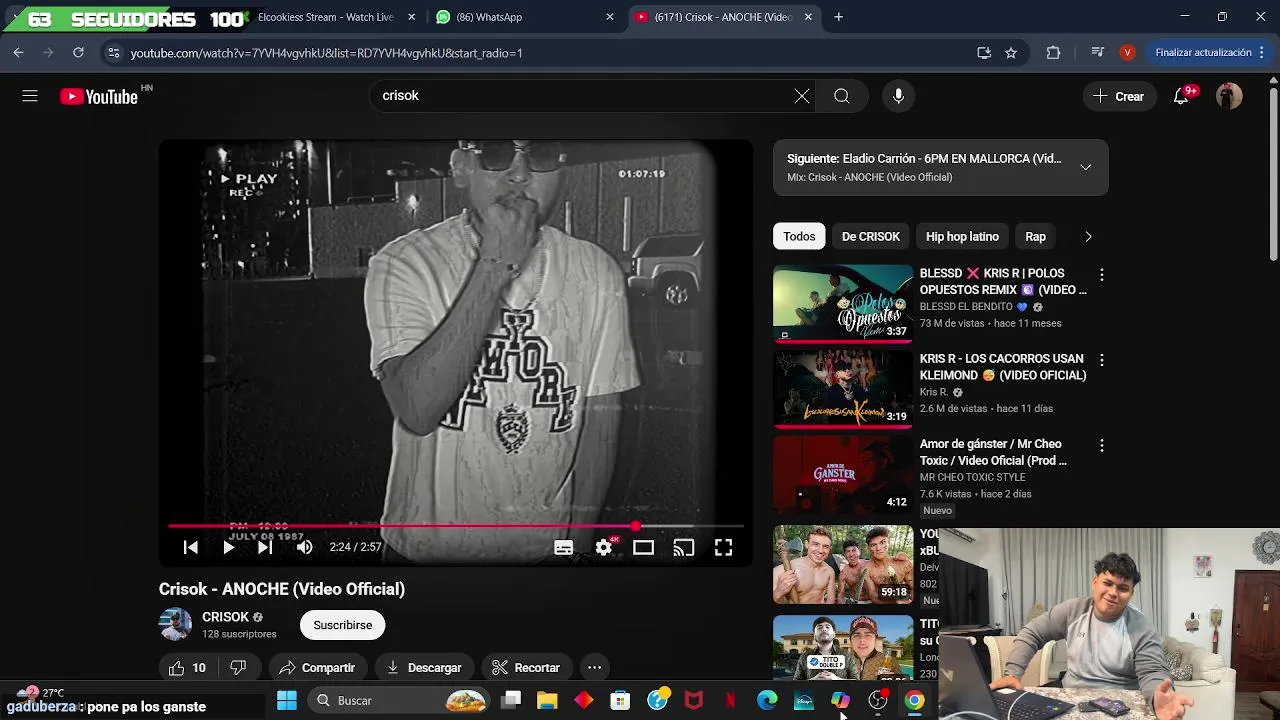Open the Amor de gánster video thumbnail

tap(843, 474)
